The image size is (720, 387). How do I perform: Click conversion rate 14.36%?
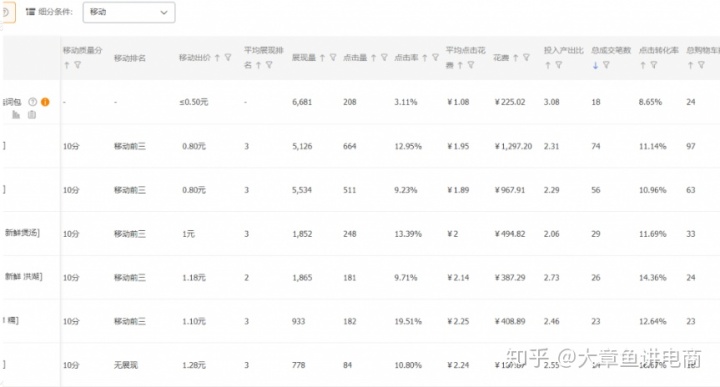point(652,278)
